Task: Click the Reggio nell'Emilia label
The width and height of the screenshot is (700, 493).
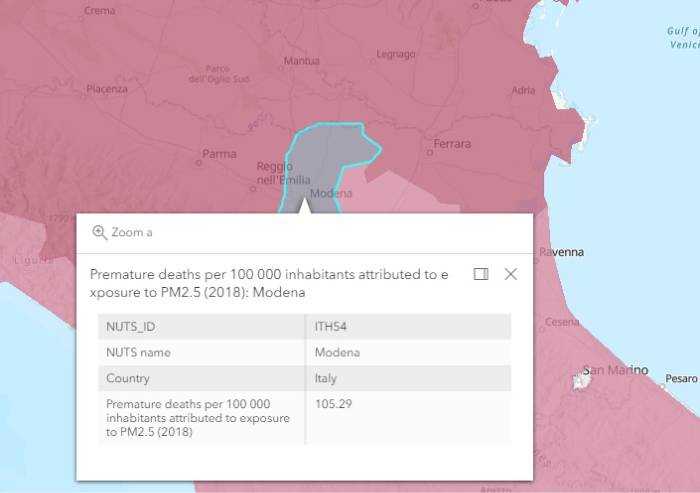Action: 274,172
